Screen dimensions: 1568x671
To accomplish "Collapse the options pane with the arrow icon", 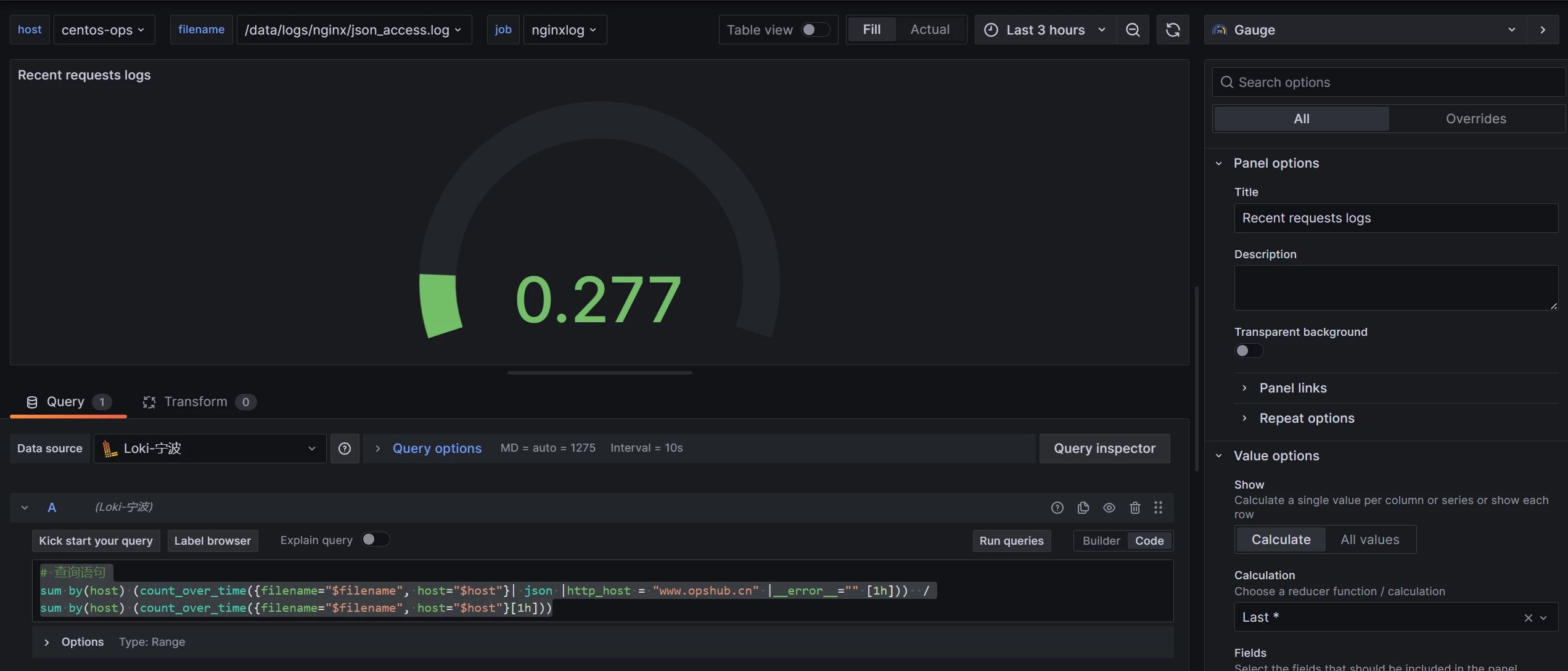I will pyautogui.click(x=1543, y=29).
